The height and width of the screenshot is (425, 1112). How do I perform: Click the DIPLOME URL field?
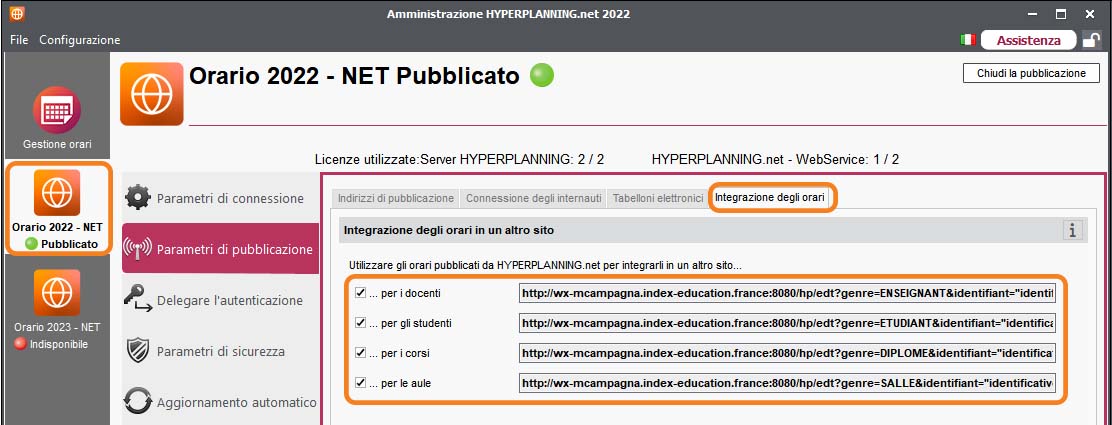[x=788, y=353]
